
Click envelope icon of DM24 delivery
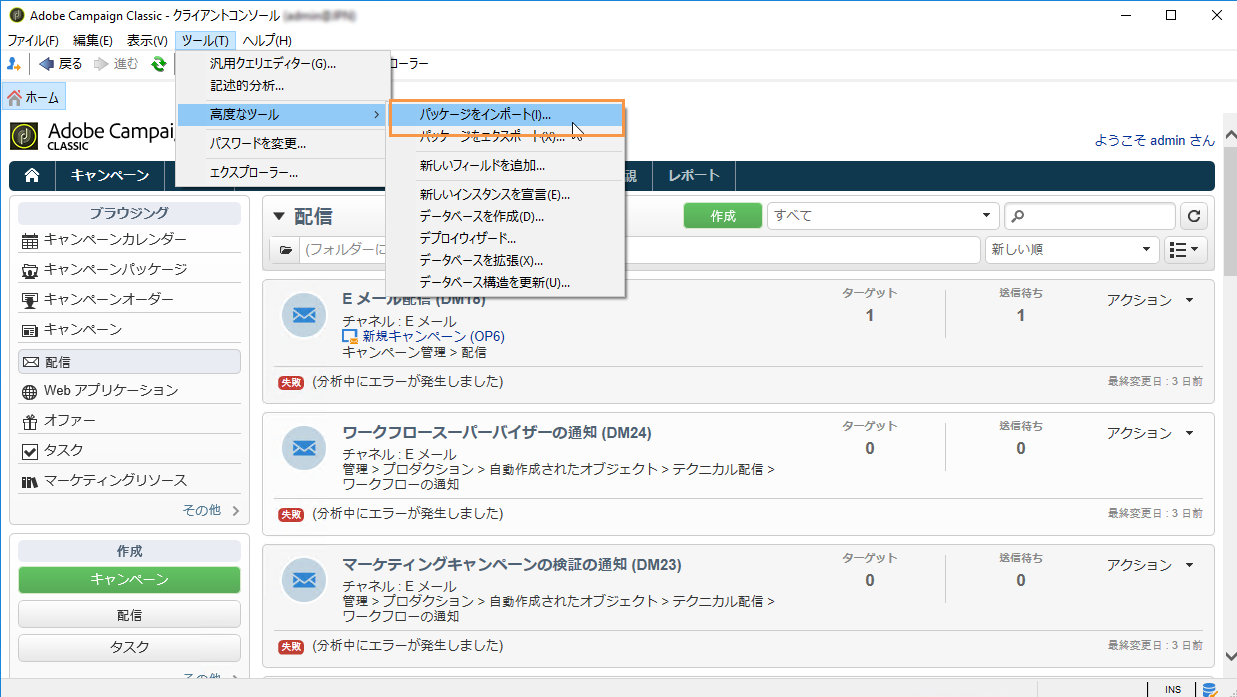303,448
